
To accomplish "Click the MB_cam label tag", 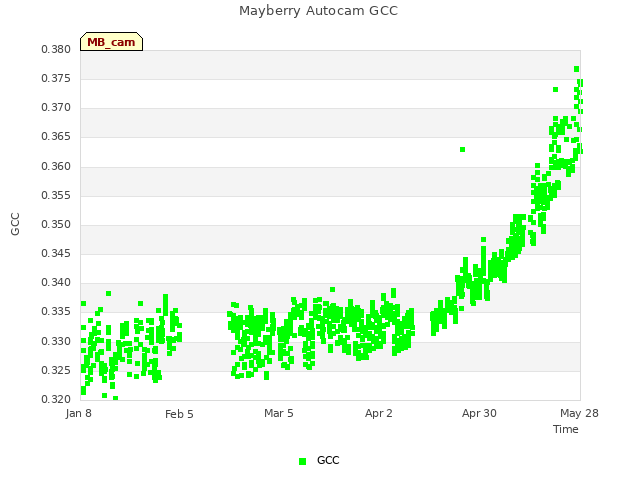I will [111, 42].
